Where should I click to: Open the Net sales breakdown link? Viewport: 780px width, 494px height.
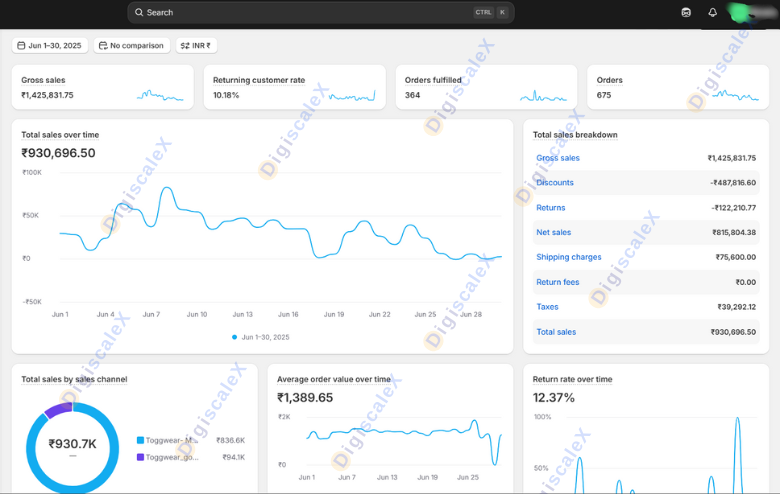tap(554, 232)
